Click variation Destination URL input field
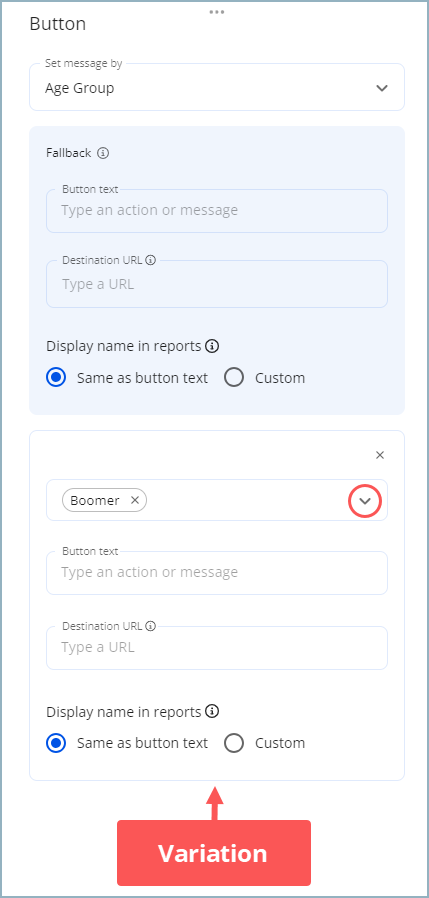 pos(217,648)
